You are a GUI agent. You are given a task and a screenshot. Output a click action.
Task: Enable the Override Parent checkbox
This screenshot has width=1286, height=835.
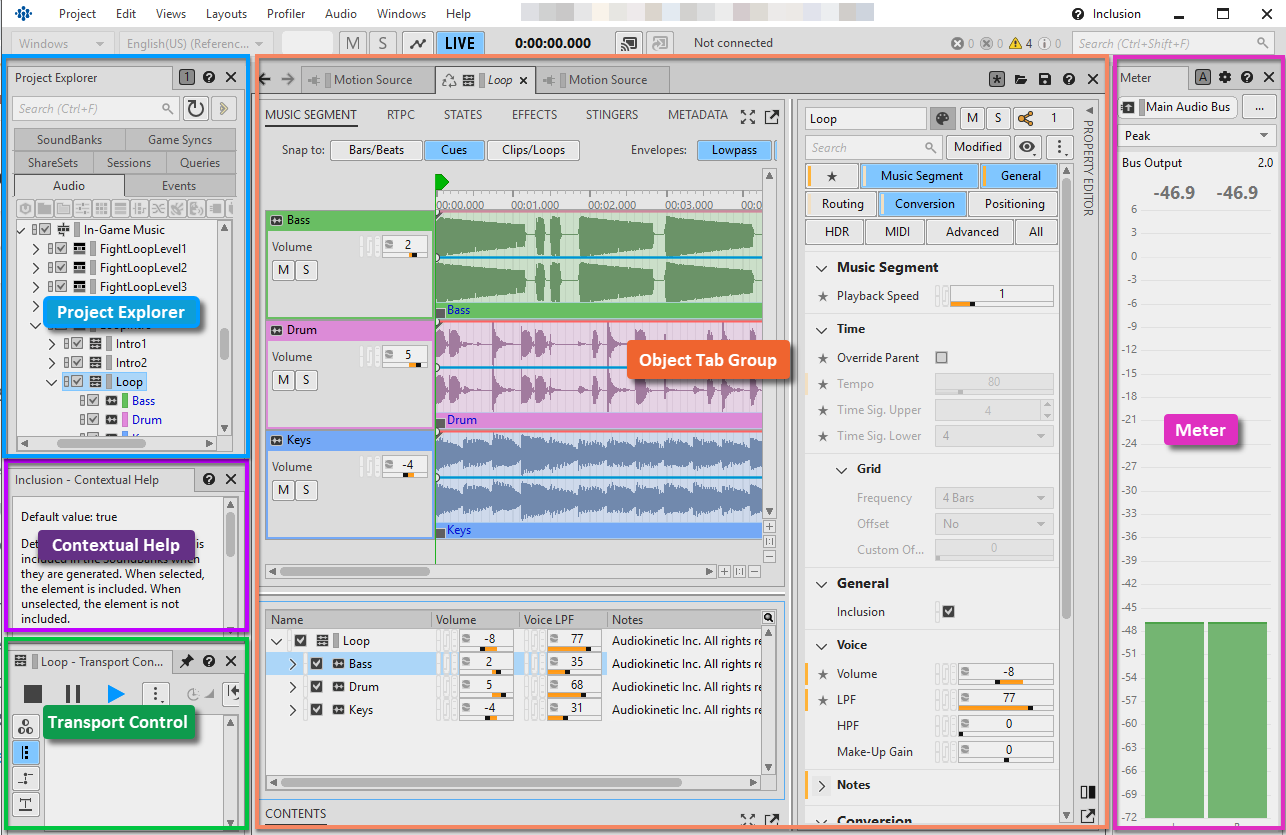941,358
